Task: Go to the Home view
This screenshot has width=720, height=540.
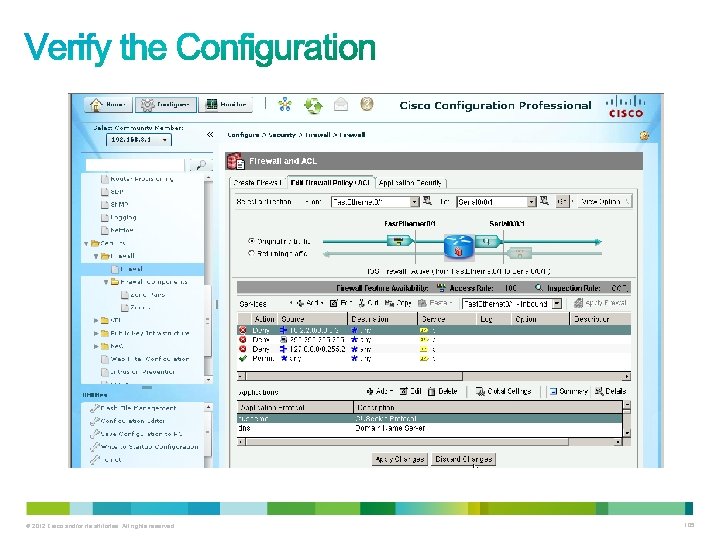Action: point(109,105)
